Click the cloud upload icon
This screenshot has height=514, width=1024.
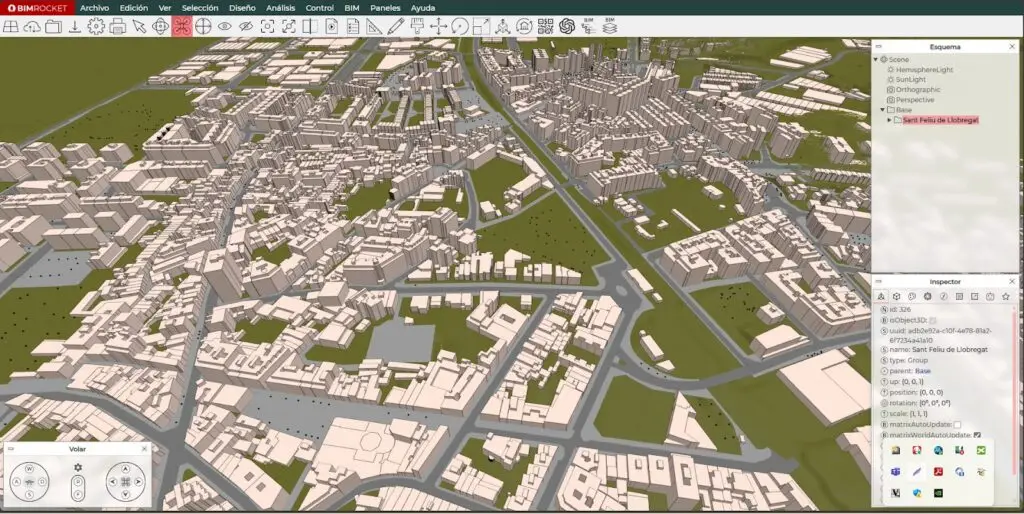[32, 26]
